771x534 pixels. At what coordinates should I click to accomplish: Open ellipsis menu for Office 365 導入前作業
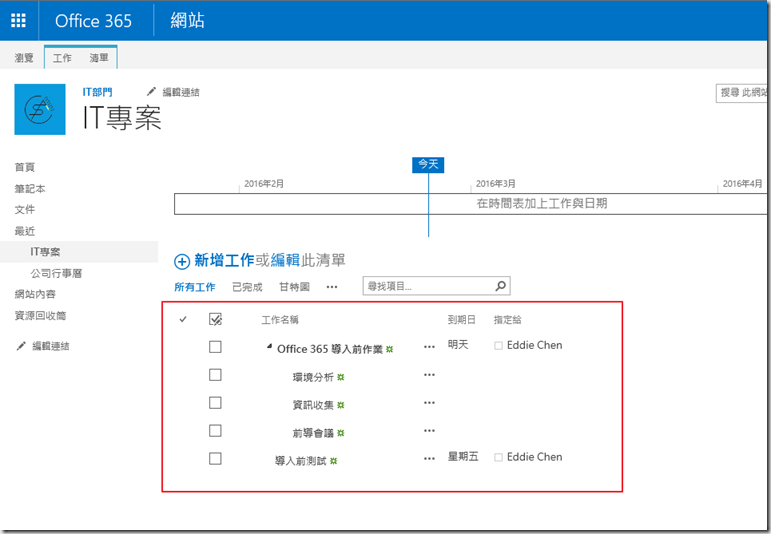click(x=430, y=347)
